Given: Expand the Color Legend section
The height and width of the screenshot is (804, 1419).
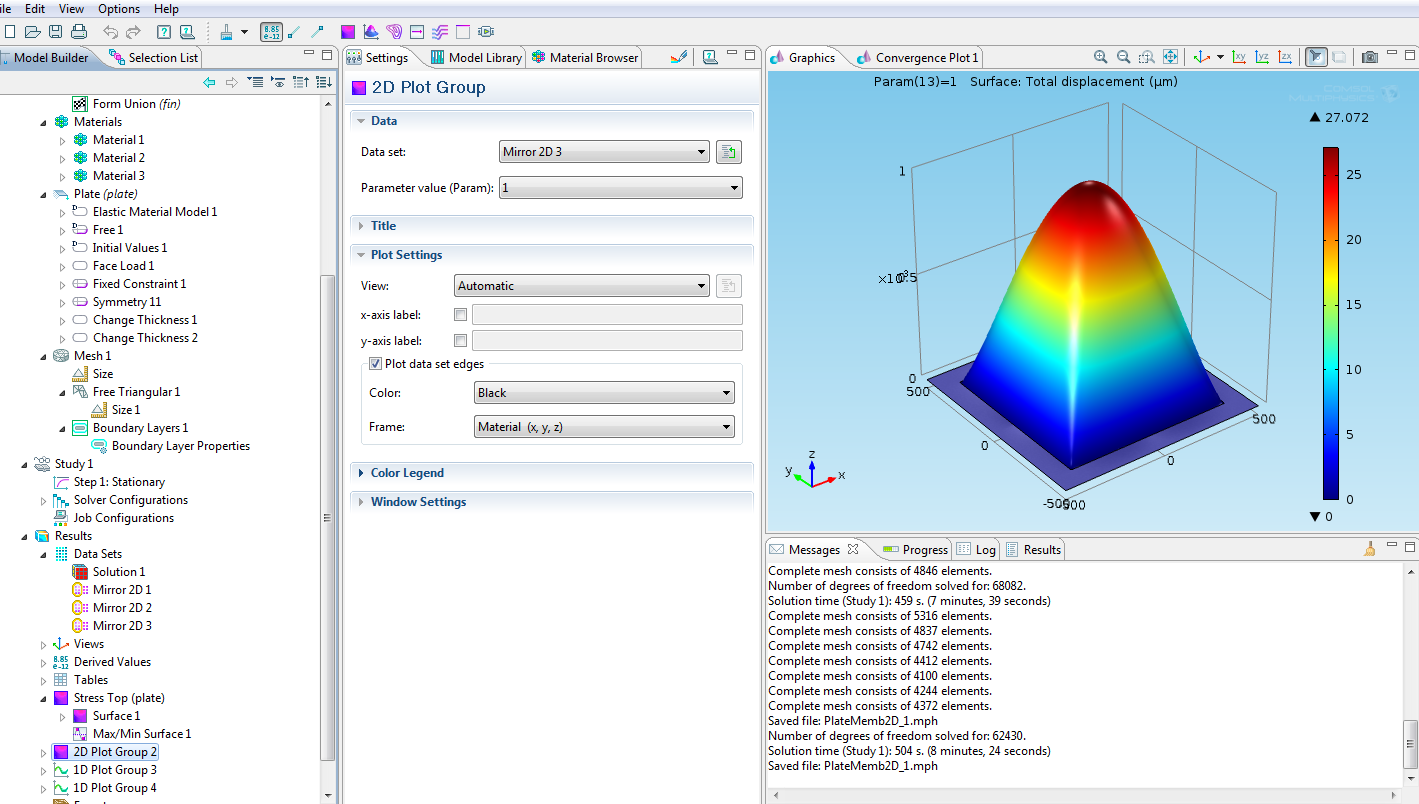Looking at the screenshot, I should click(407, 473).
